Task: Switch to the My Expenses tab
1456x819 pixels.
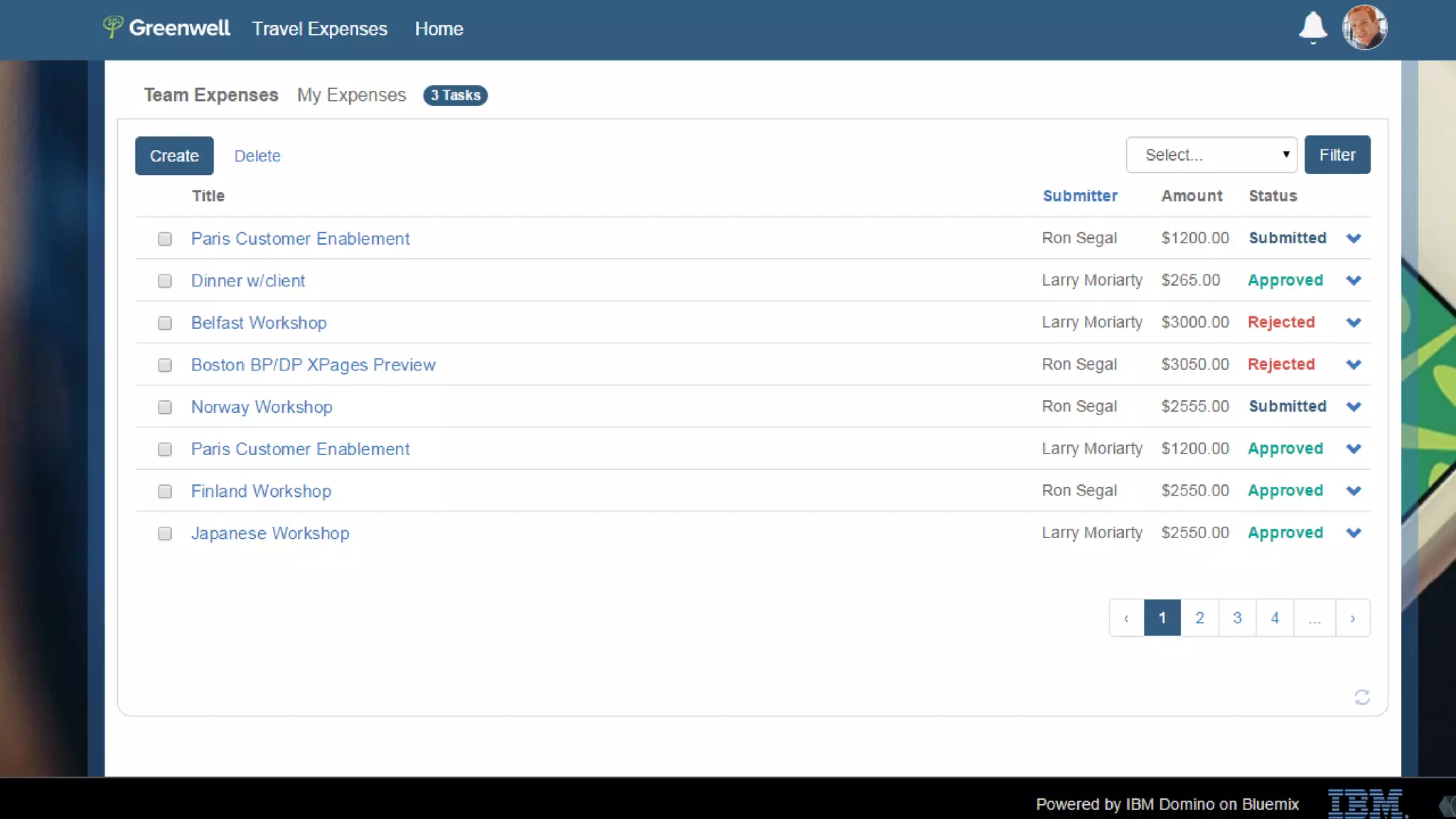Action: [x=351, y=95]
